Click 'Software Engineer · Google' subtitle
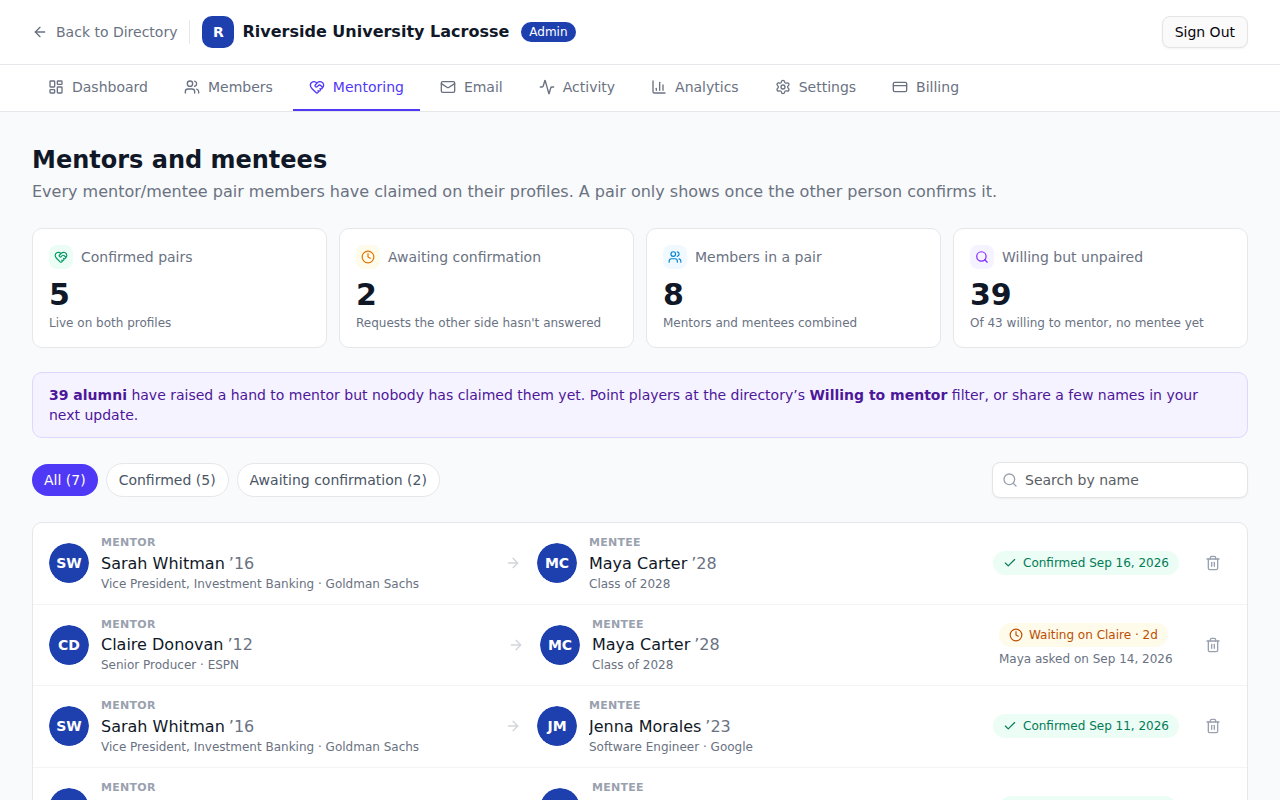The height and width of the screenshot is (800, 1280). 671,747
